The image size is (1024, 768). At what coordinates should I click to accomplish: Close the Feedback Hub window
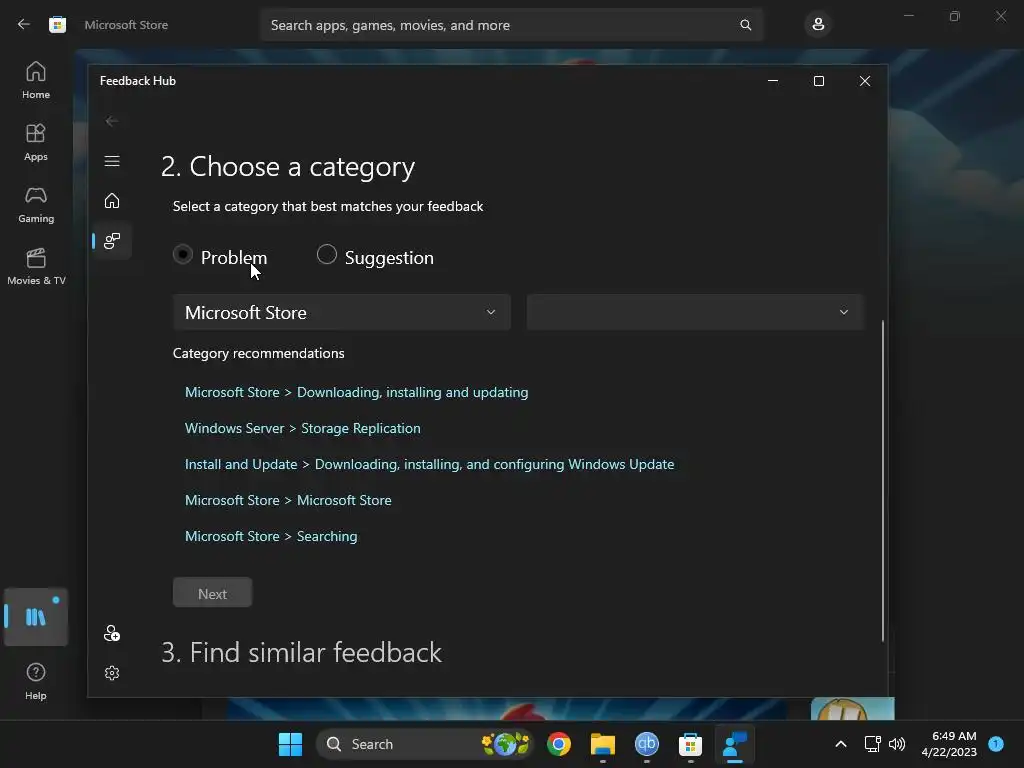pyautogui.click(x=865, y=81)
